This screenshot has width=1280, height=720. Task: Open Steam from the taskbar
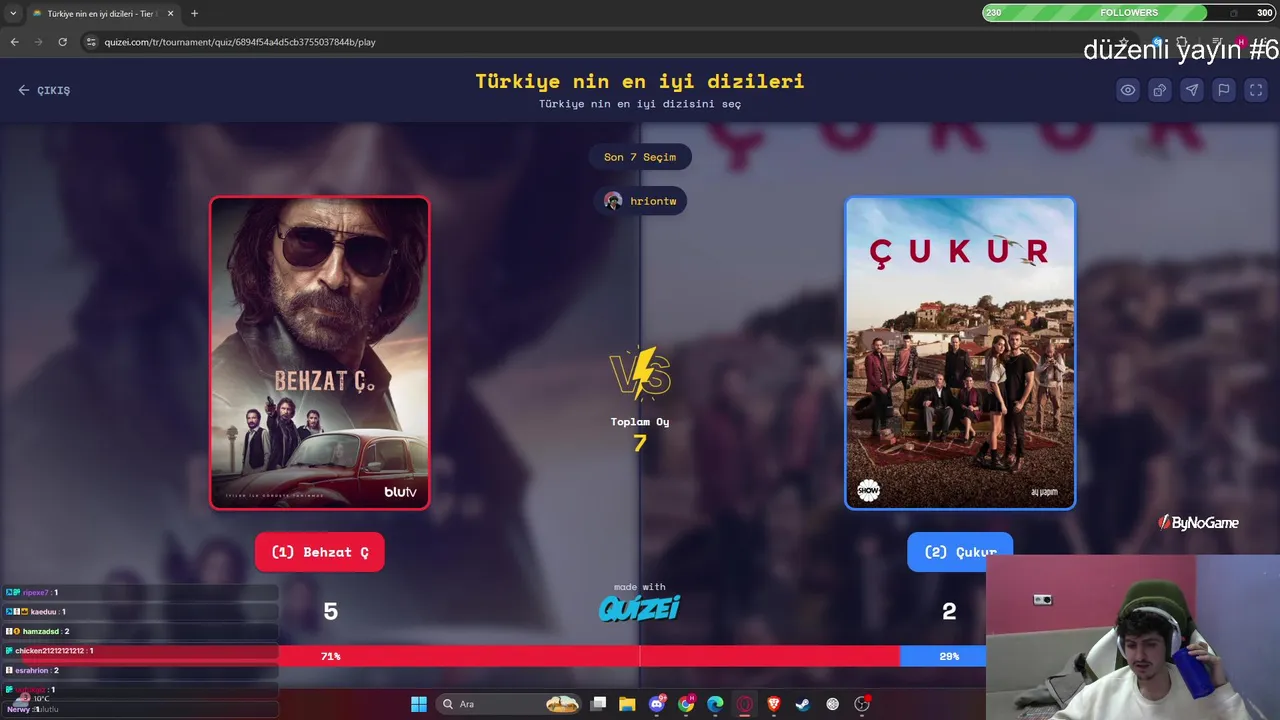803,704
